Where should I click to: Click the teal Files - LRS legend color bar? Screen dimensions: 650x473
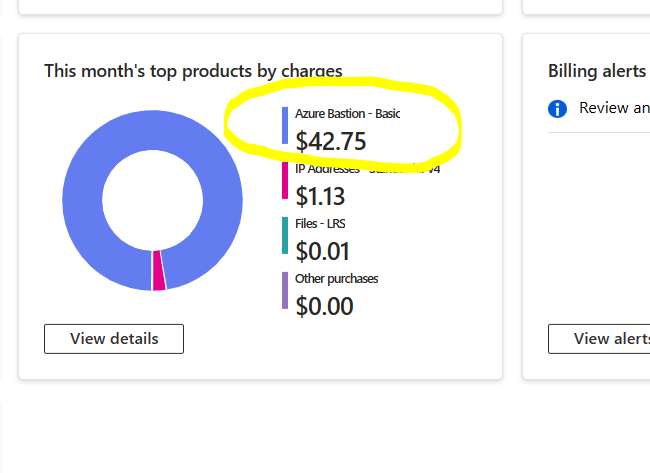tap(285, 235)
